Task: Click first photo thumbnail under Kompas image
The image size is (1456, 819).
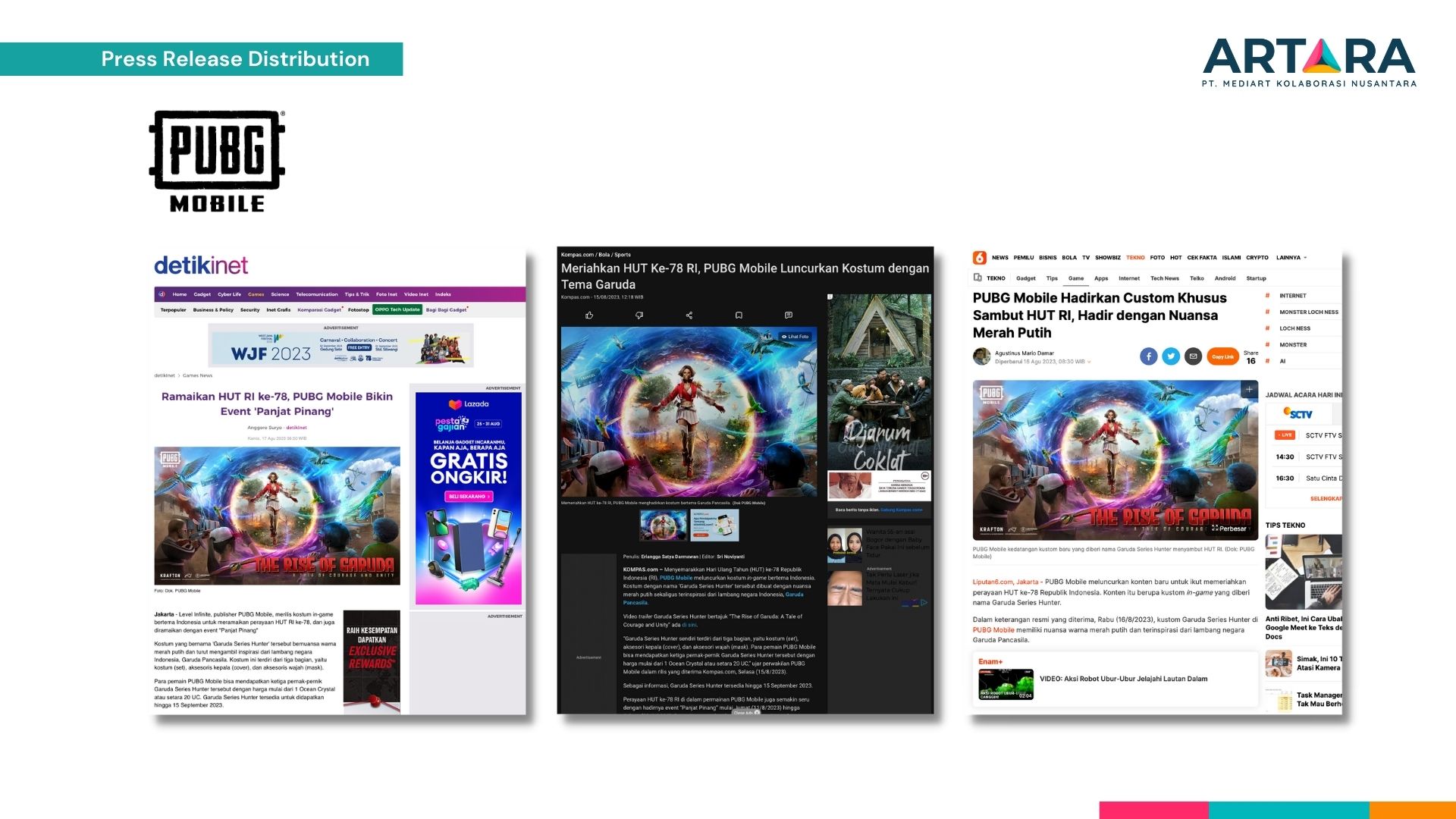Action: tap(664, 526)
